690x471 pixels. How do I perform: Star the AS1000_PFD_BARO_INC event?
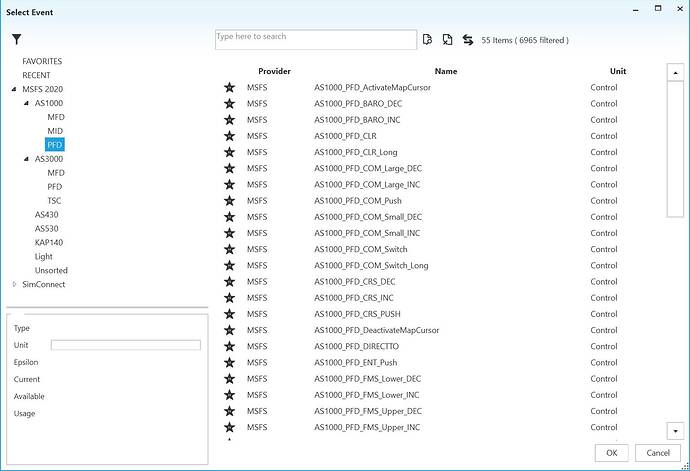coord(229,120)
